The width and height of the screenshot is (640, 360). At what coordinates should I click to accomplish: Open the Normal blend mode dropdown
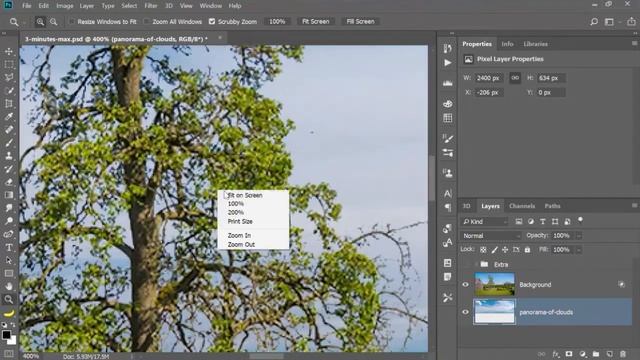click(491, 236)
